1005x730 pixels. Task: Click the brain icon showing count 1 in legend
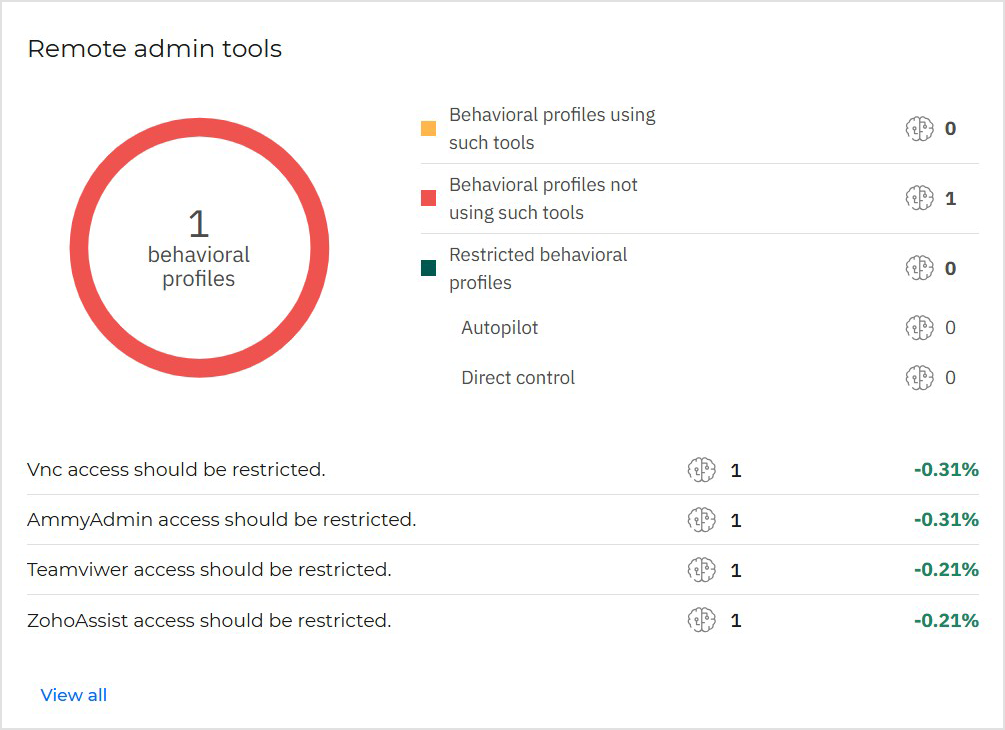920,198
